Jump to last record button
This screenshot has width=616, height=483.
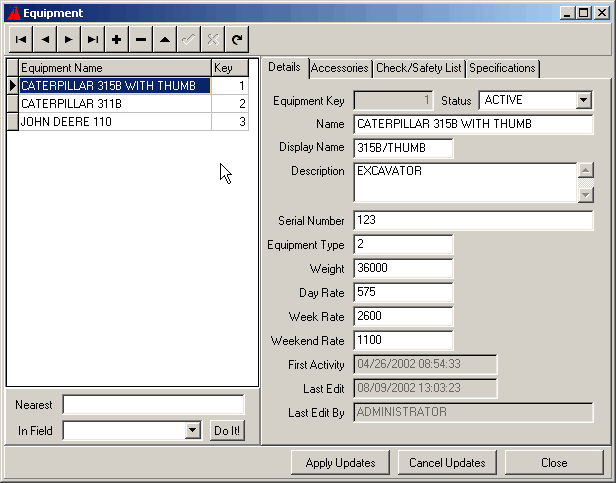click(x=93, y=39)
